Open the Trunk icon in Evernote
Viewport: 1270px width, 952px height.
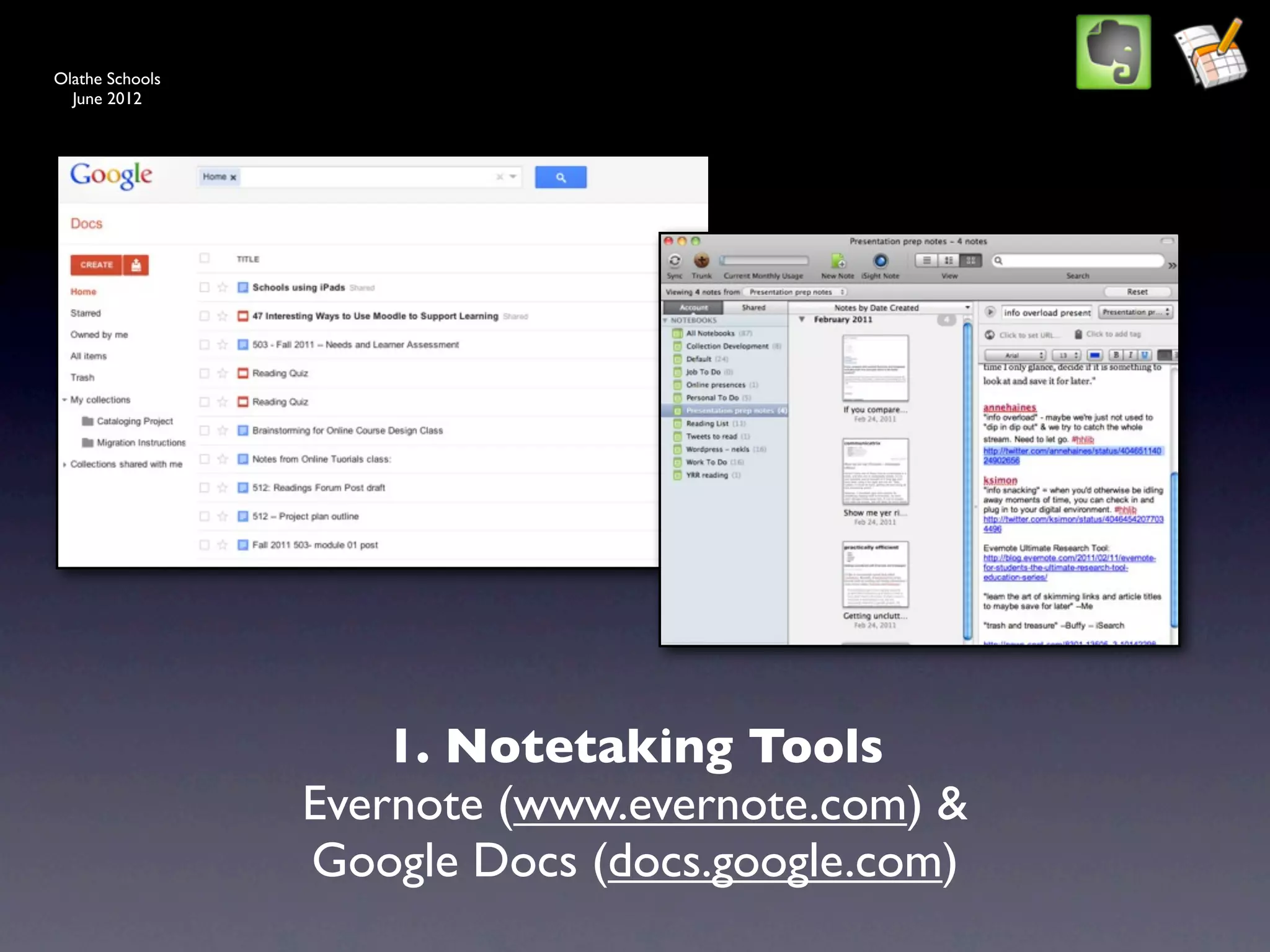[701, 261]
